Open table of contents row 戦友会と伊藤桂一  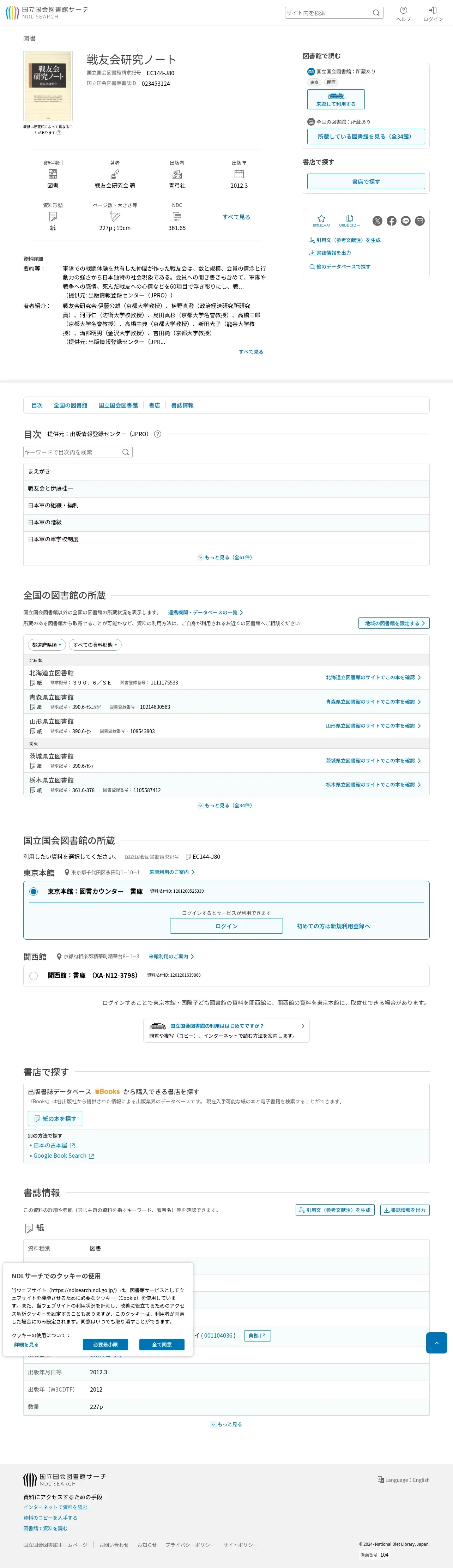pyautogui.click(x=226, y=488)
